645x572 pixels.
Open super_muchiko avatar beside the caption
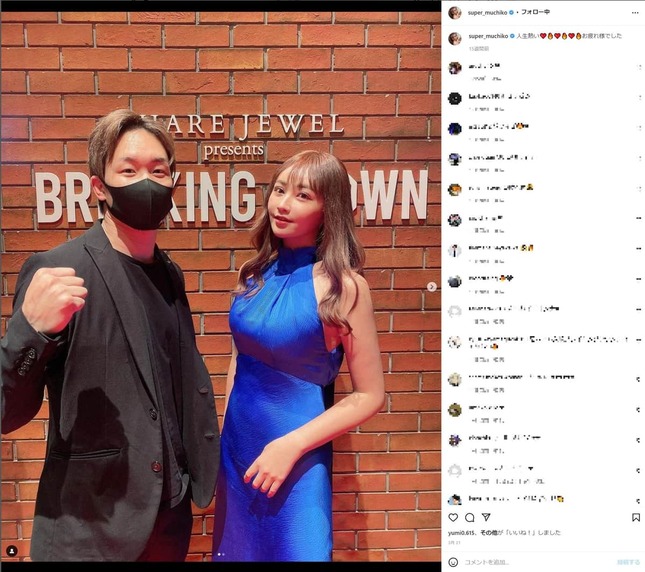455,39
